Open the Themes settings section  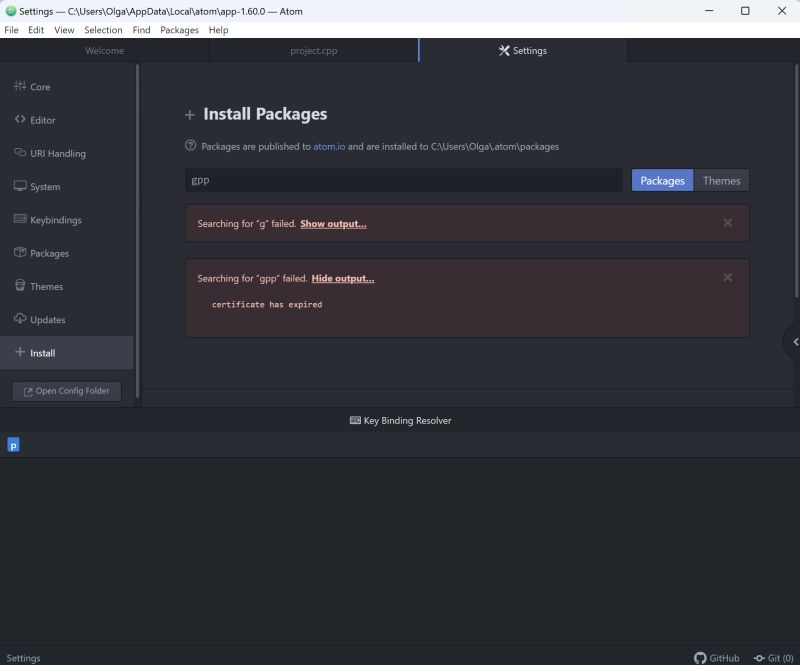48,286
